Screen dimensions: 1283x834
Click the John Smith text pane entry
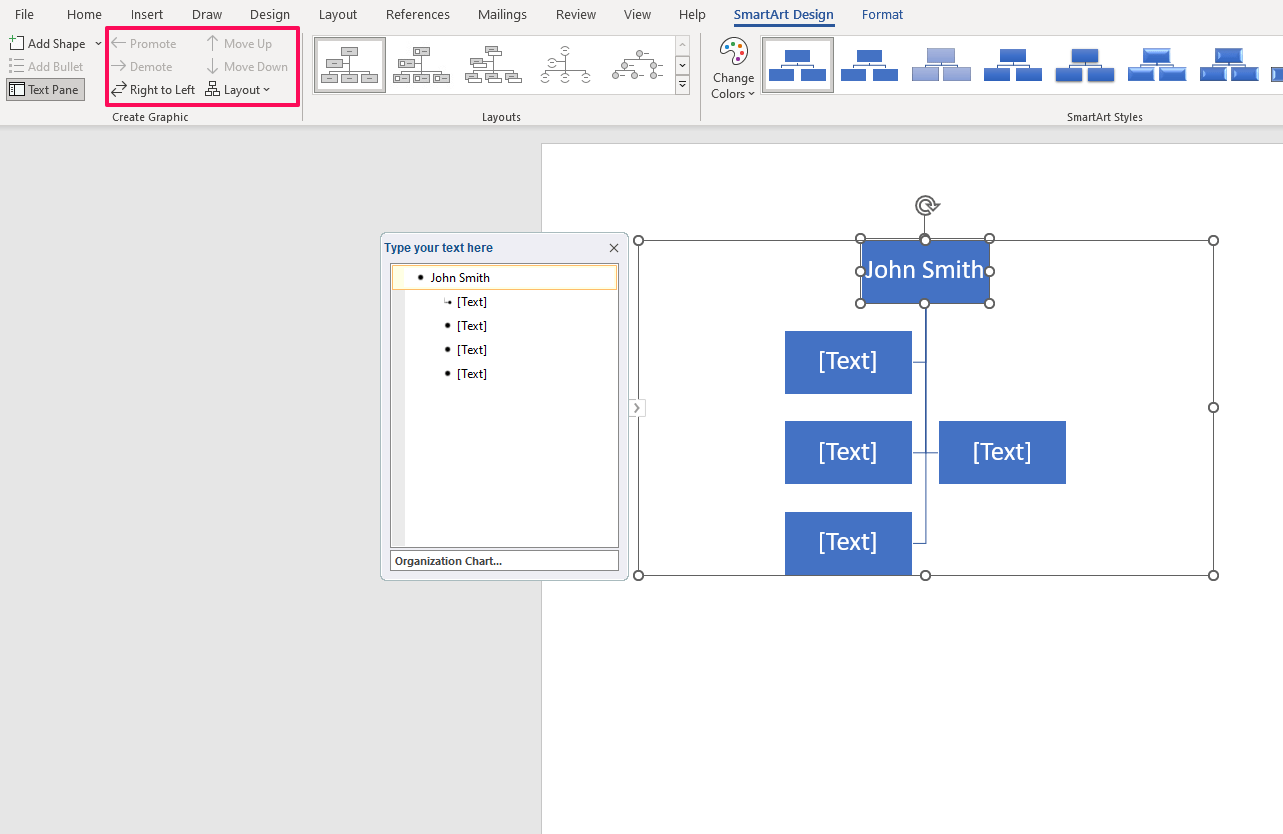pos(460,278)
